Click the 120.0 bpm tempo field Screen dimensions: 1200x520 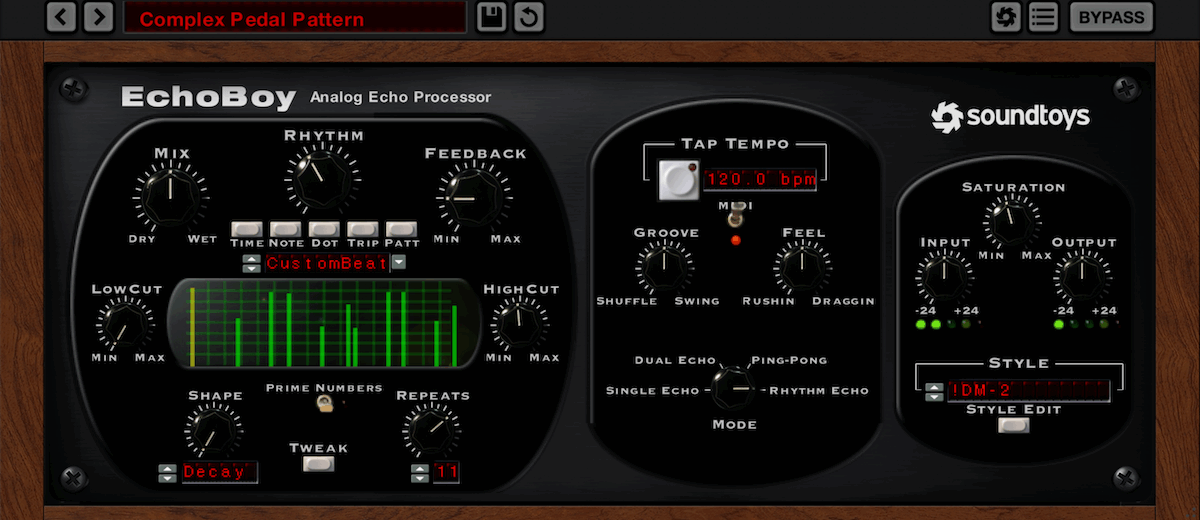[759, 181]
